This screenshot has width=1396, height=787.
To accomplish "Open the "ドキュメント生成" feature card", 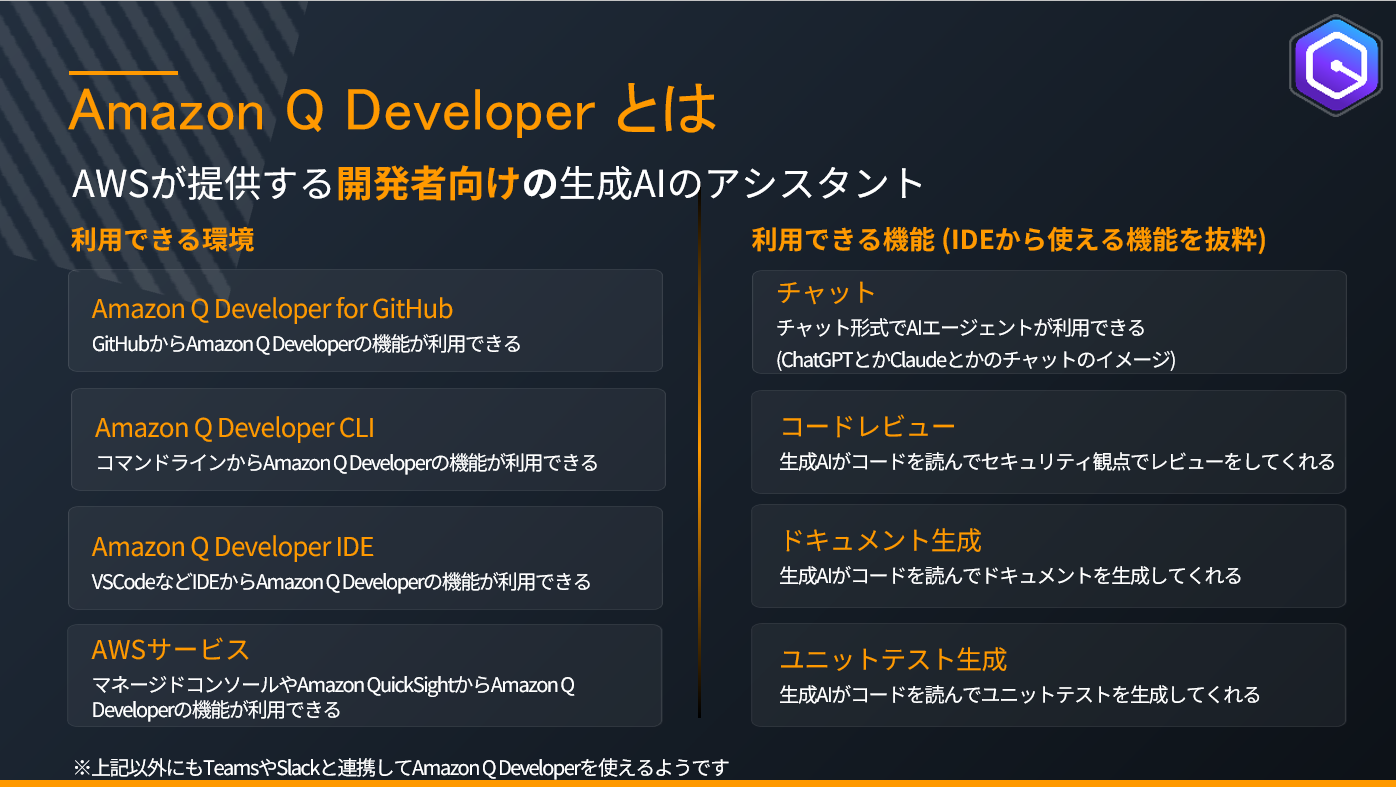I will pos(1048,557).
